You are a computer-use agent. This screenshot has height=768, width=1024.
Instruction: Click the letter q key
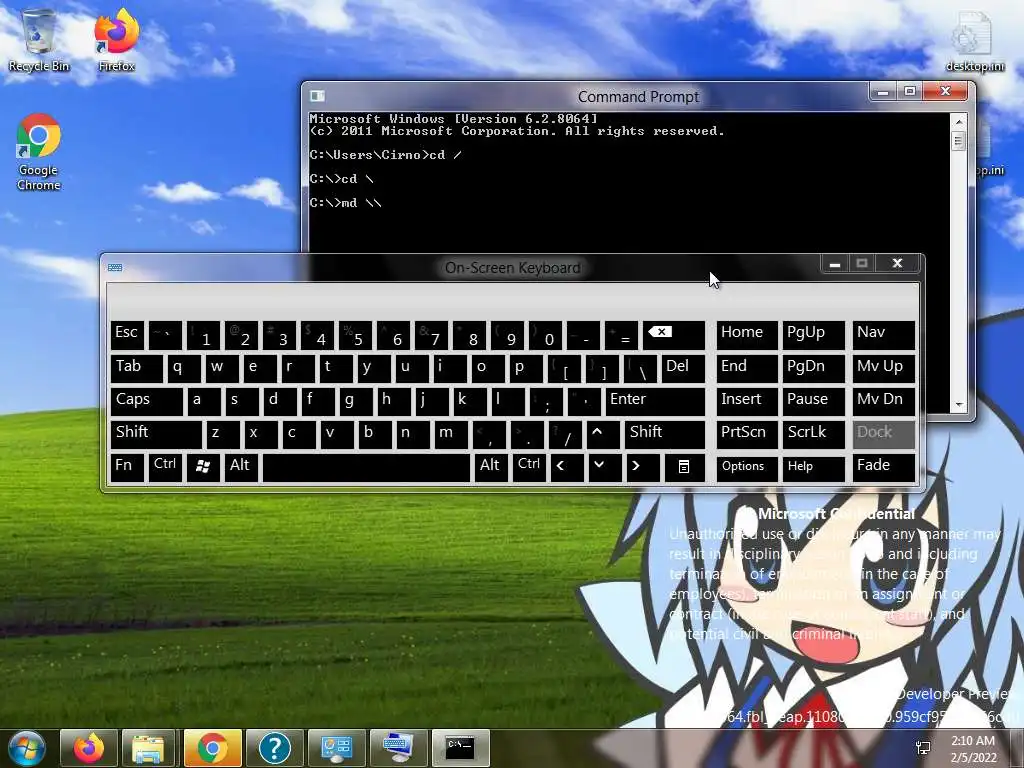[x=184, y=368]
